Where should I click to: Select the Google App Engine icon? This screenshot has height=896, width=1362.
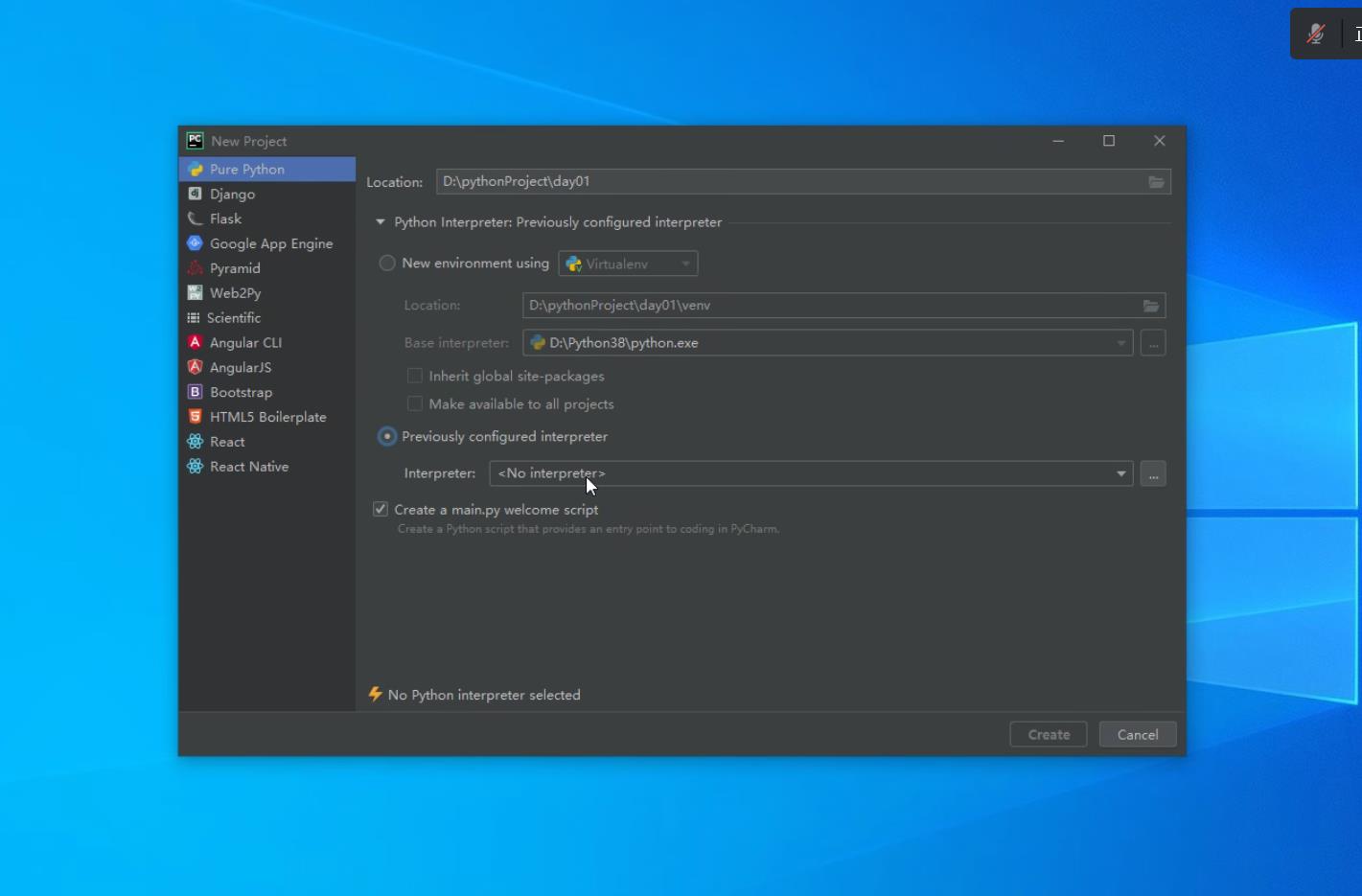point(196,243)
